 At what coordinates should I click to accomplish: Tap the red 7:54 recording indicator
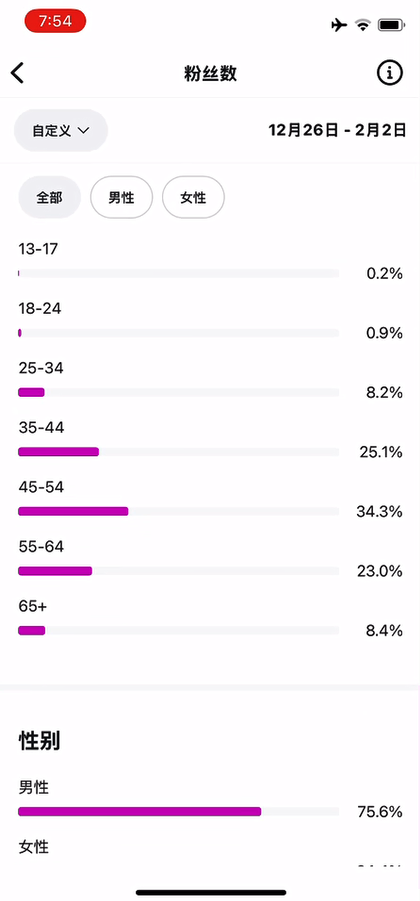(x=55, y=21)
